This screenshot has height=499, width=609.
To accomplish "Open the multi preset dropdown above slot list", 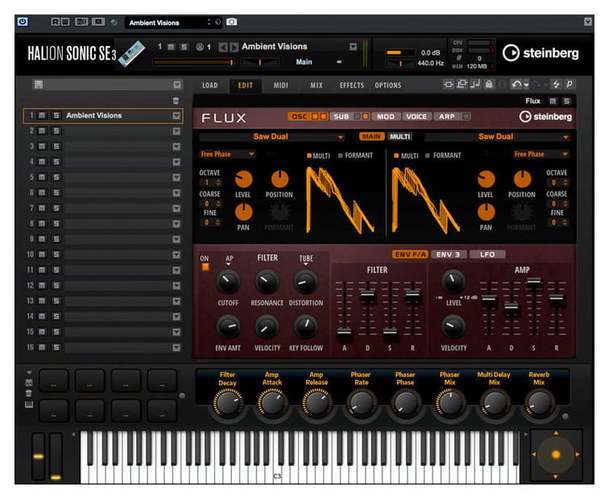I will (x=177, y=85).
